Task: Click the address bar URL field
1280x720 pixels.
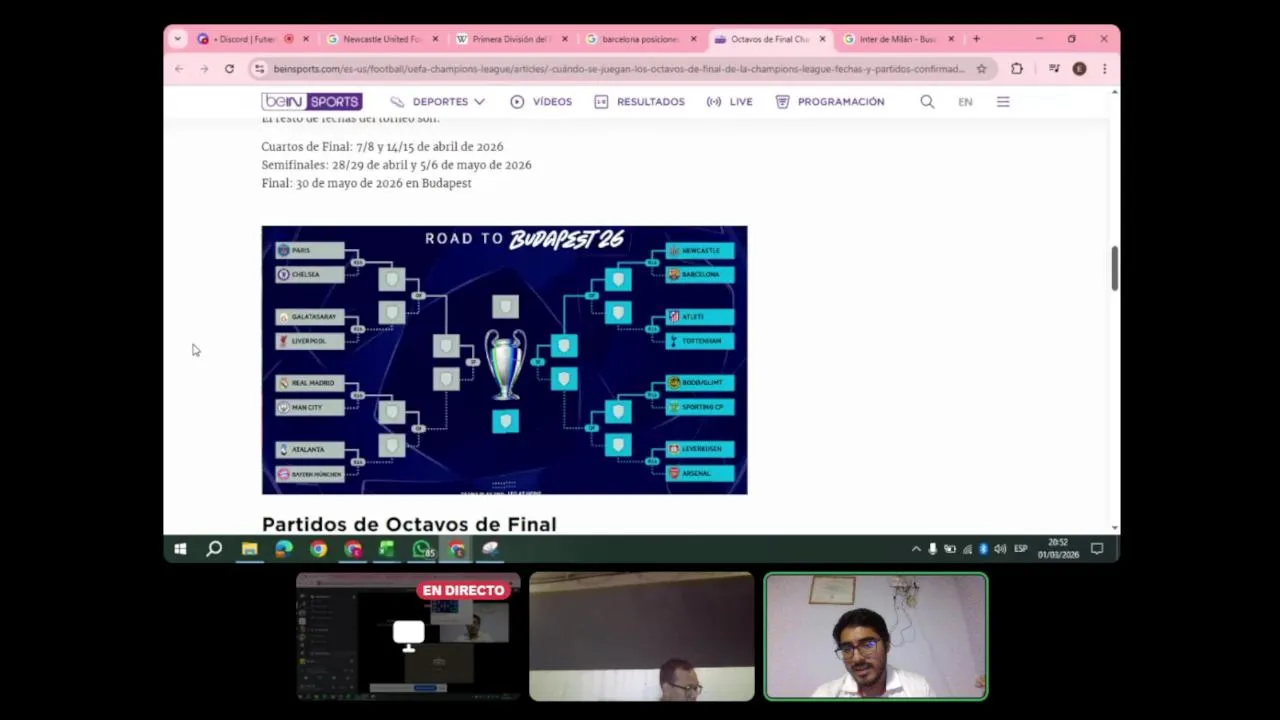Action: (618, 69)
